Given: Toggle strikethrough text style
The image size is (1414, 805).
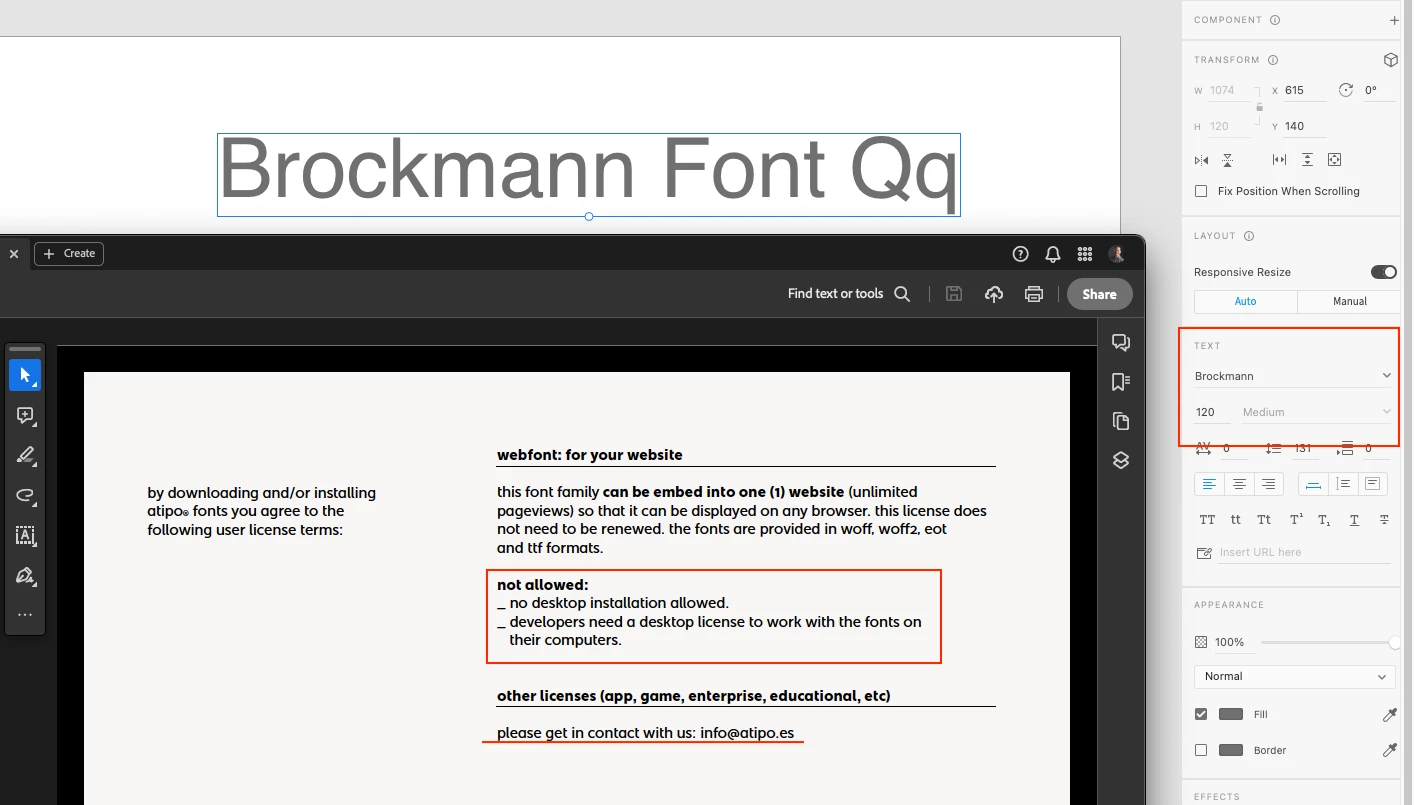Looking at the screenshot, I should 1384,520.
